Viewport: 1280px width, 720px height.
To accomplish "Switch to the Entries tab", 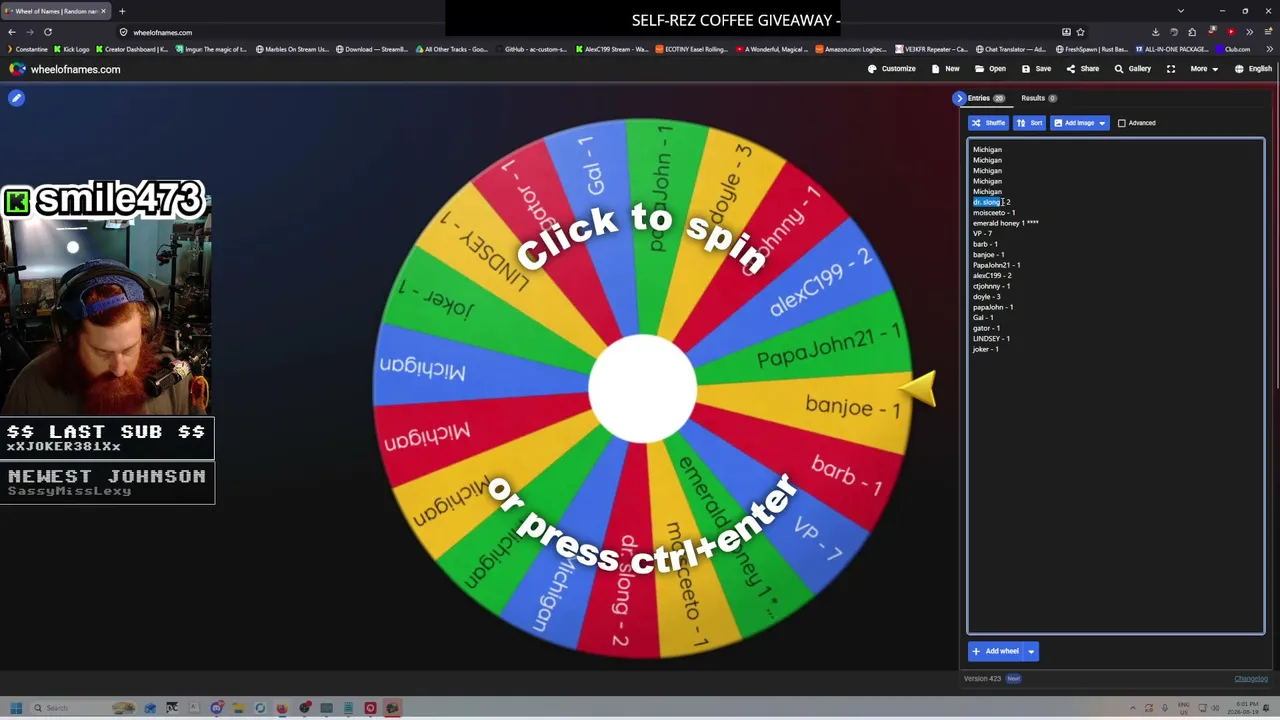I will click(x=985, y=98).
